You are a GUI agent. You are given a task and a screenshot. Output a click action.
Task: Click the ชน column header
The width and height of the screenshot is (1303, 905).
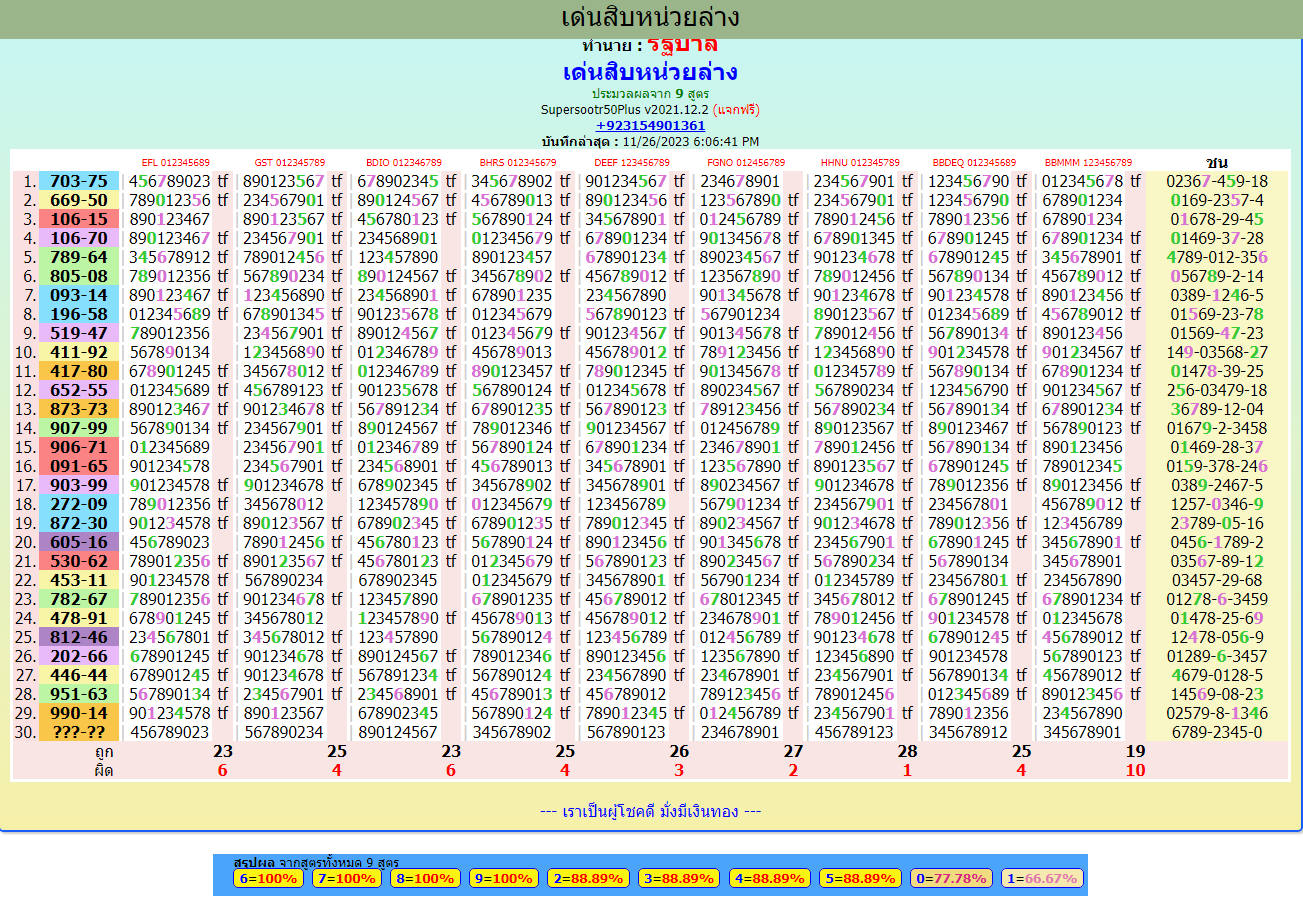click(1217, 162)
